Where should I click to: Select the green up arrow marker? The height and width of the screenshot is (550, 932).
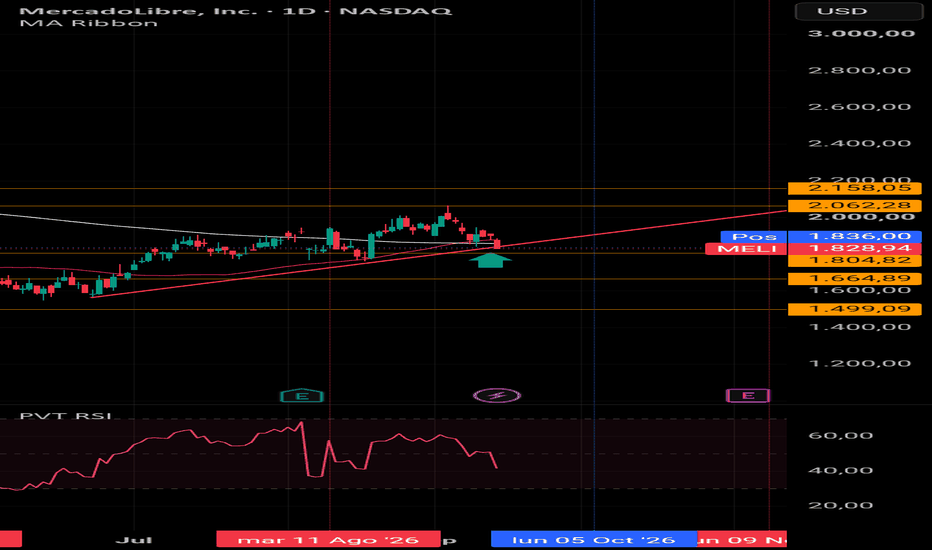[490, 260]
